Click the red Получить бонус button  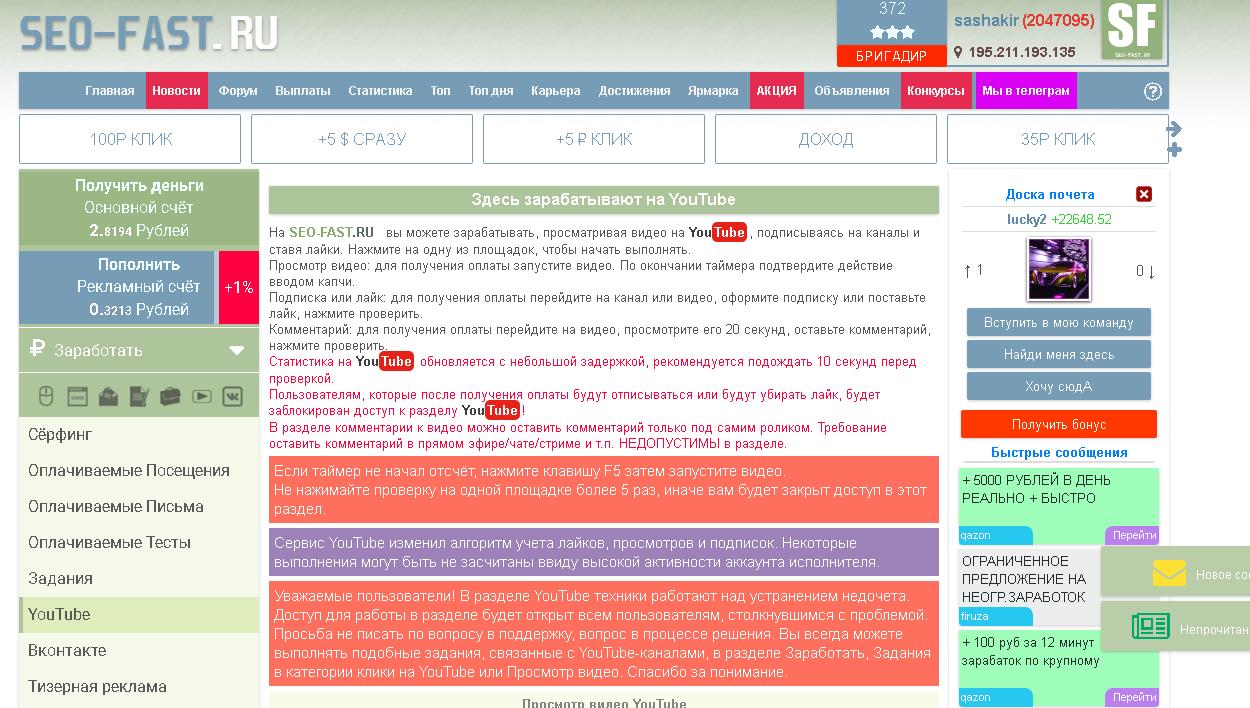point(1059,424)
